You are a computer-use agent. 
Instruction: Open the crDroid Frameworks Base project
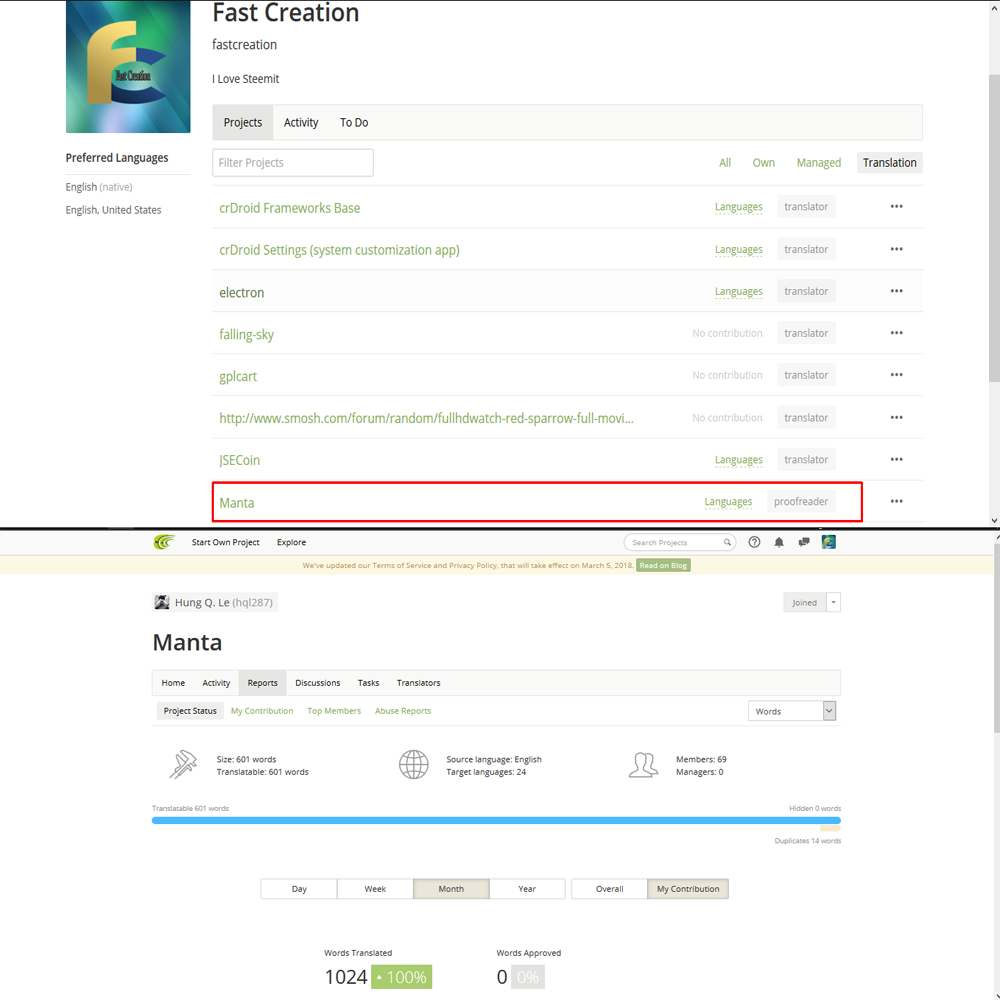(290, 208)
